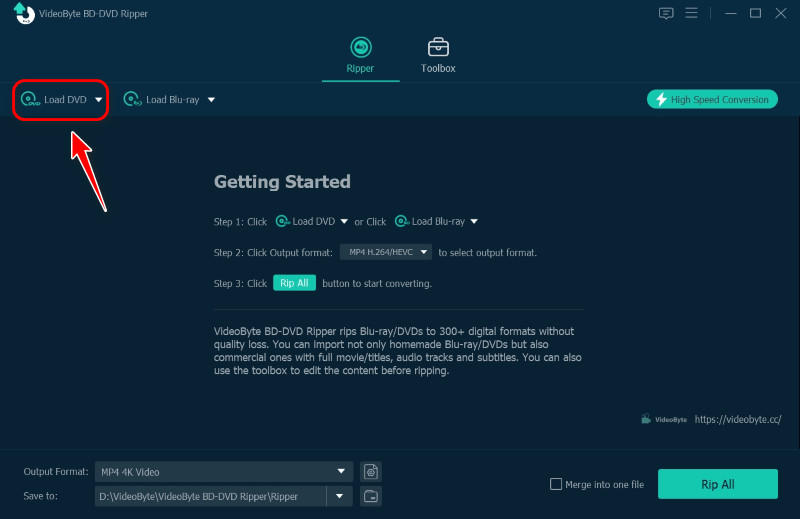The height and width of the screenshot is (519, 800).
Task: Open MP4 H.264/HEVC format selector in Step 2
Action: [386, 252]
